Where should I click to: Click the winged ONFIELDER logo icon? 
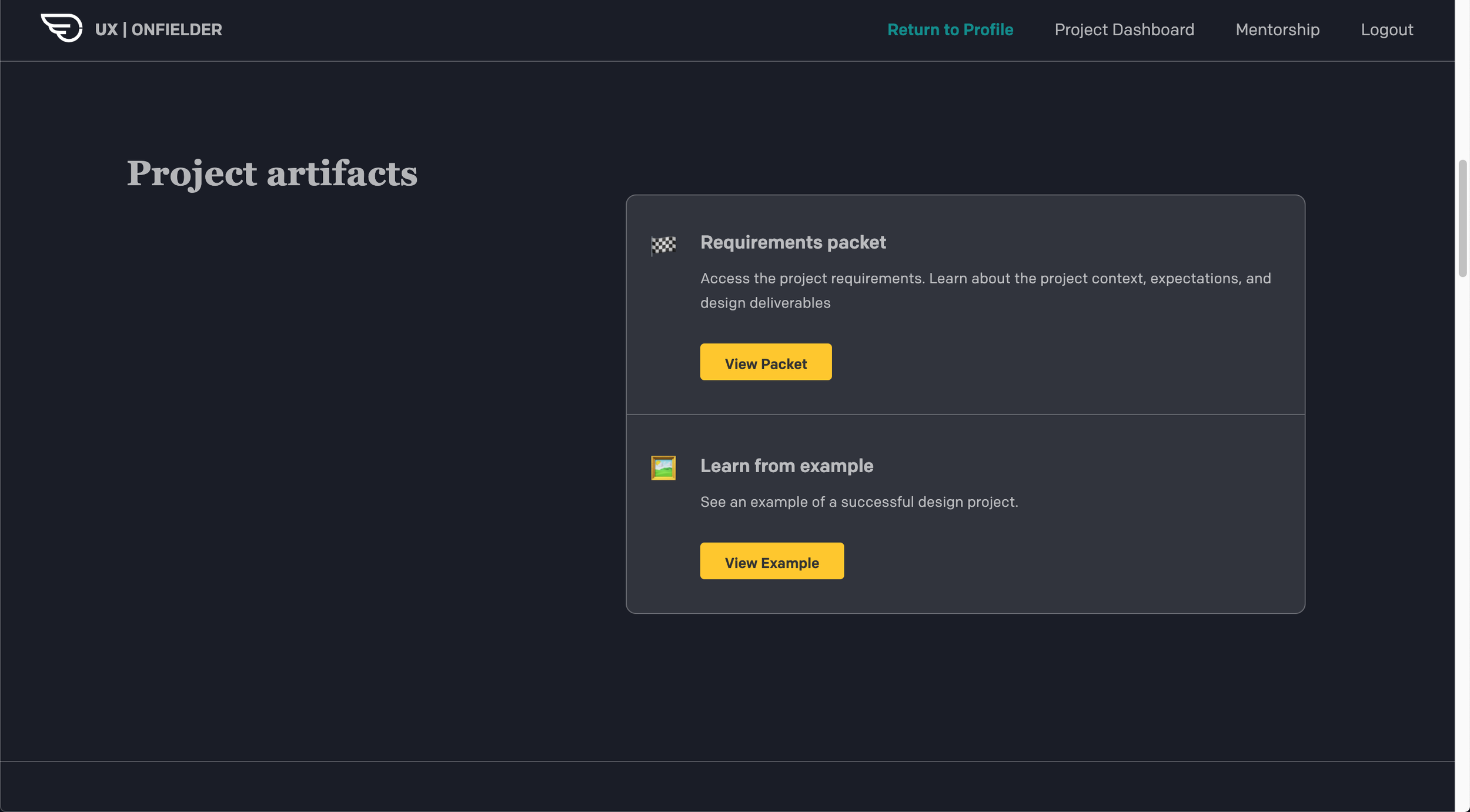(x=62, y=28)
